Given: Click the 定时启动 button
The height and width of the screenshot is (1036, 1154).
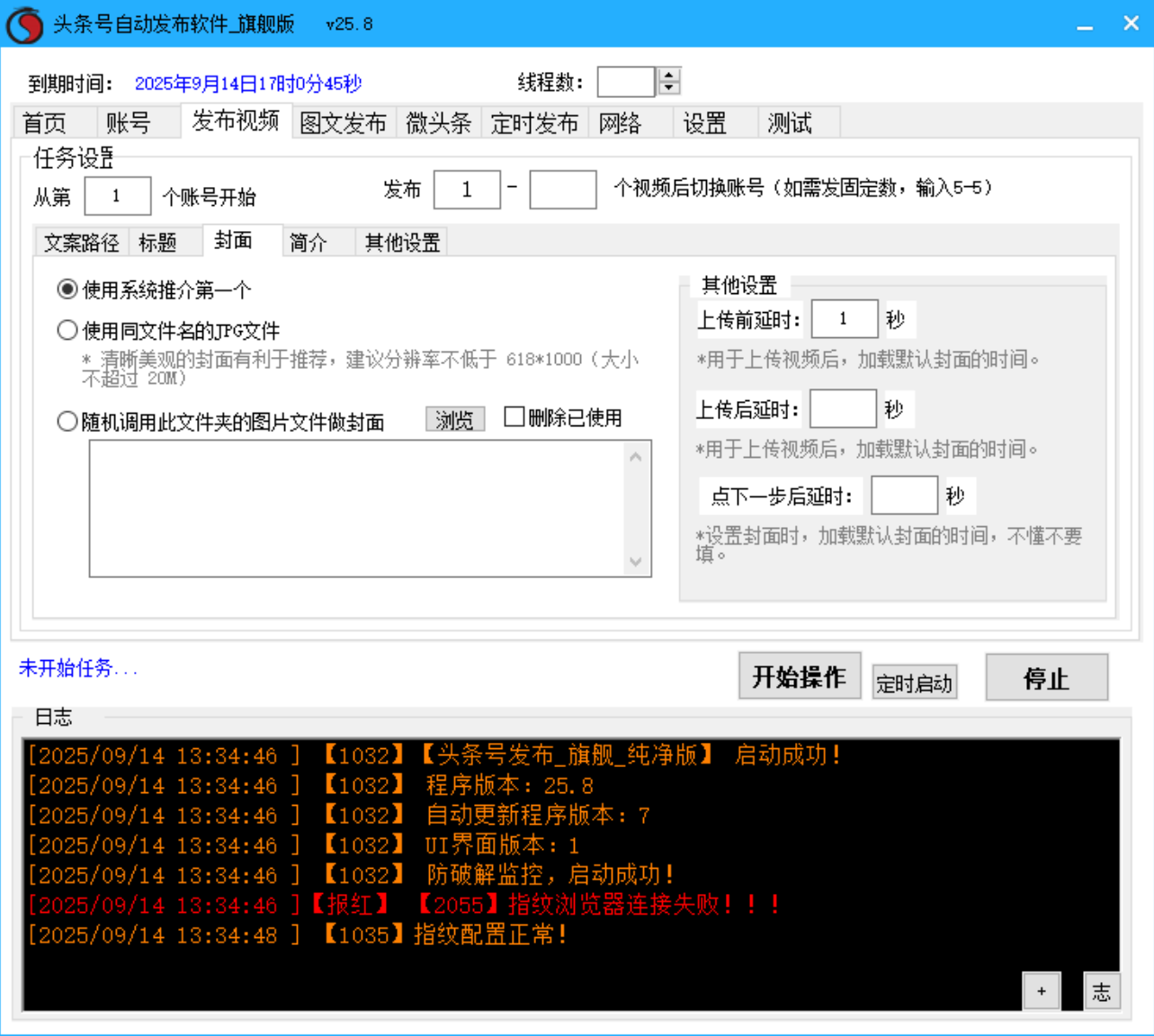Looking at the screenshot, I should (914, 683).
